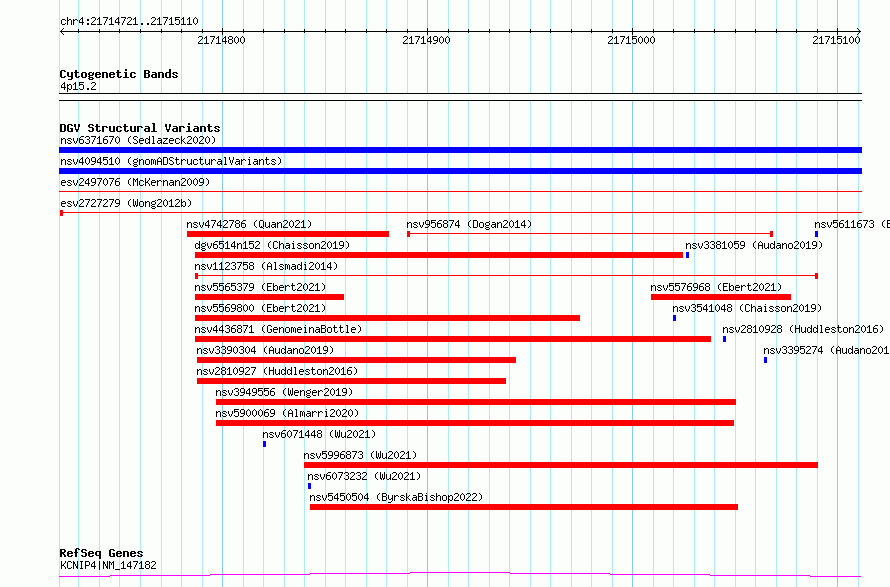890x587 pixels.
Task: Open the nsv5565379 (Ebert2021) label
Action: [x=261, y=287]
